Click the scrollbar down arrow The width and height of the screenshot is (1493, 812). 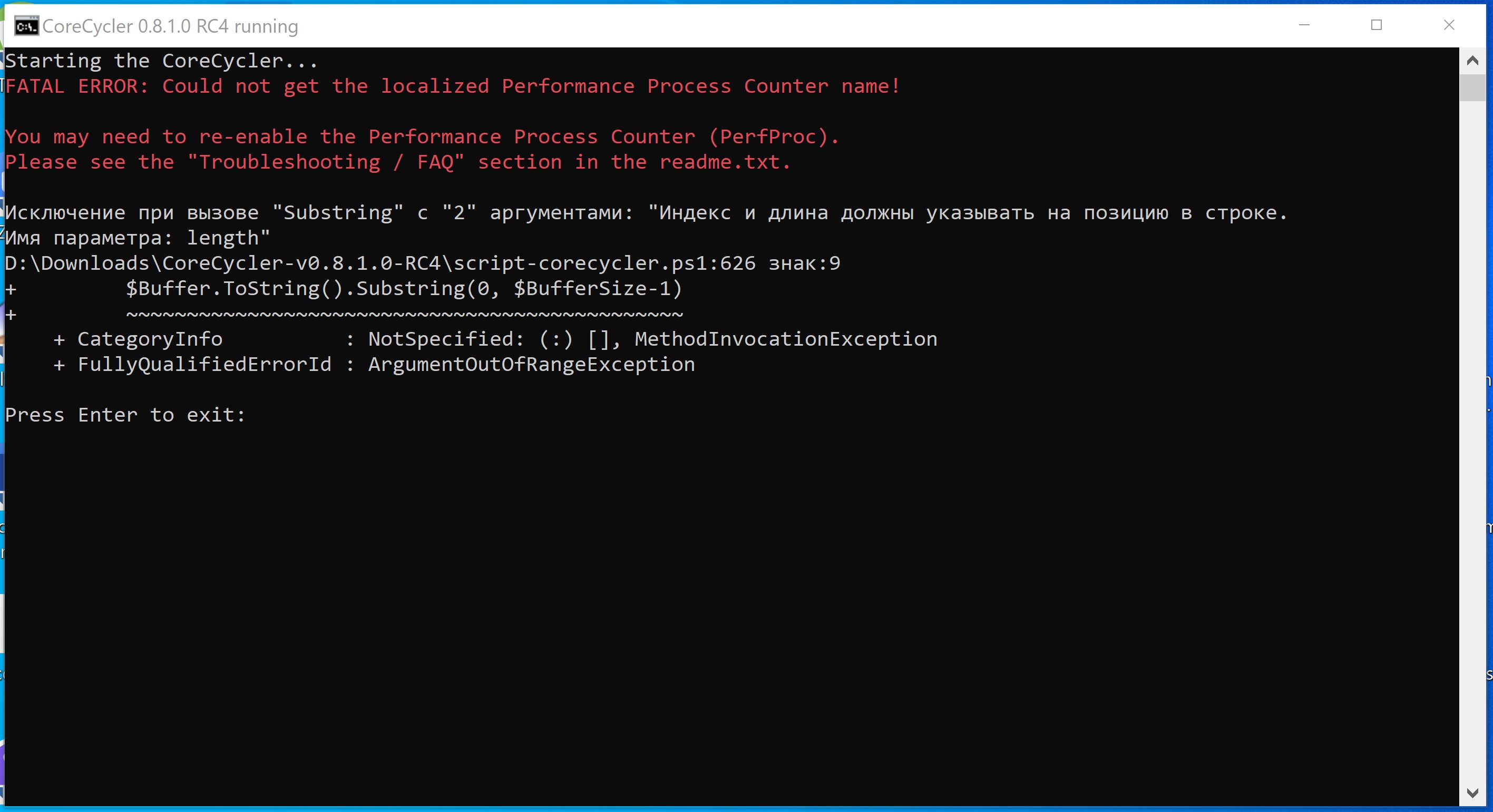[1472, 793]
